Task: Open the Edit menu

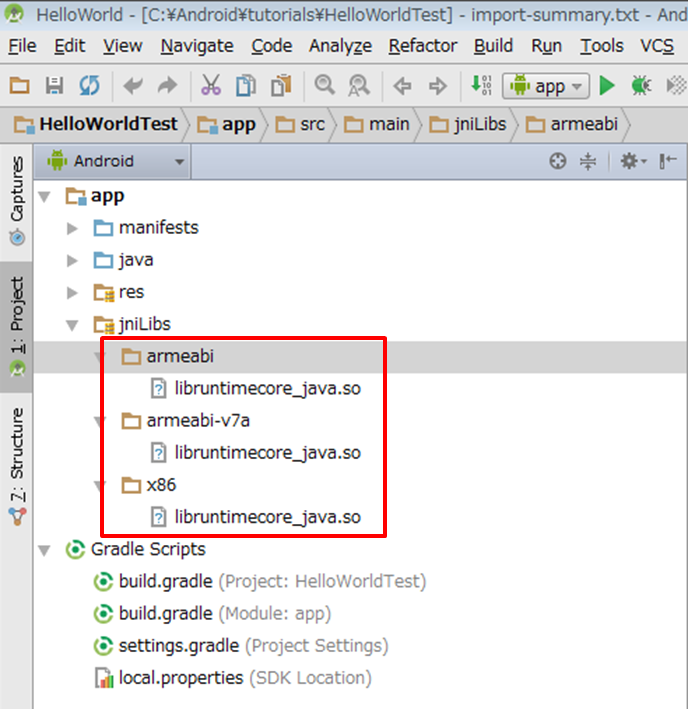Action: 70,46
